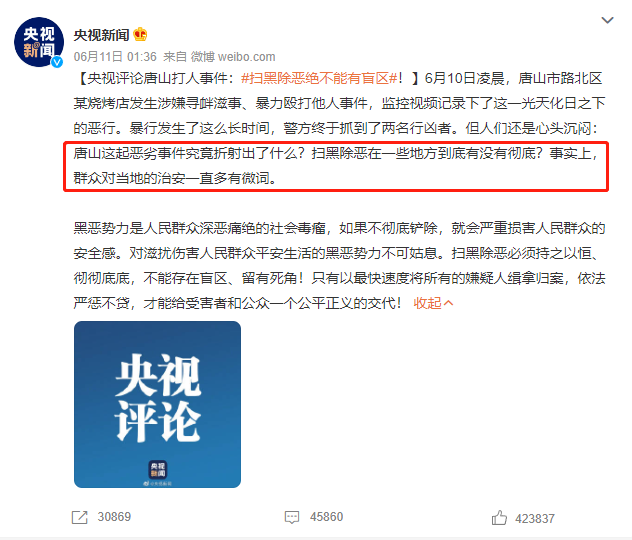Click the post timestamp 06月11日 01:36
The height and width of the screenshot is (540, 632).
point(115,57)
